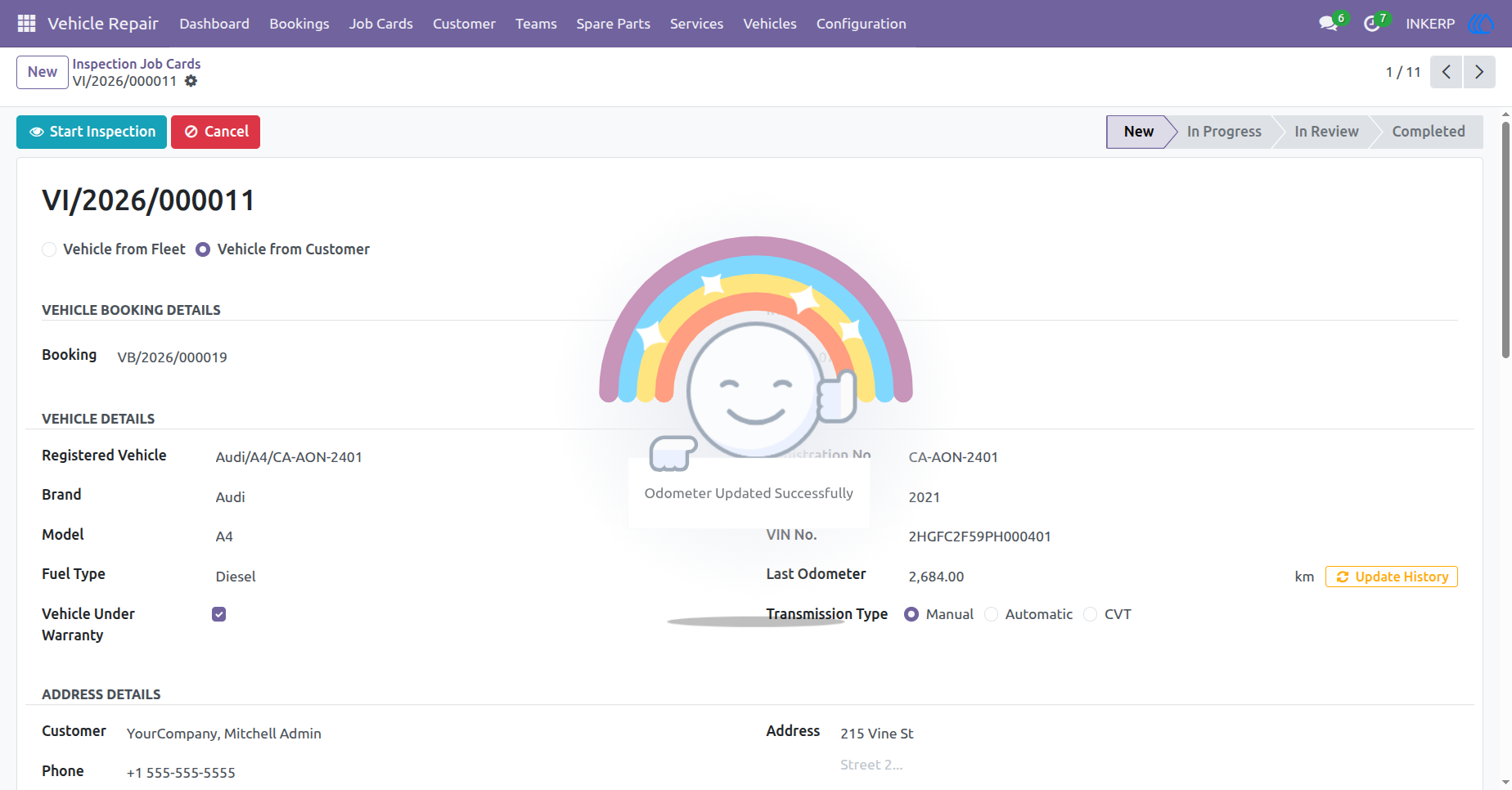Click the page vertical scrollbar

coord(1505,240)
